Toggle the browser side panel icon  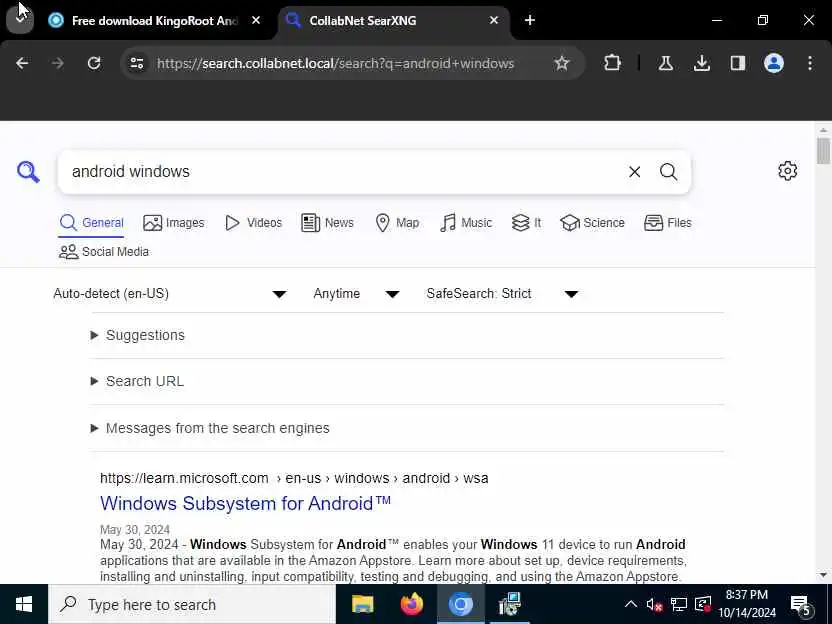point(738,64)
